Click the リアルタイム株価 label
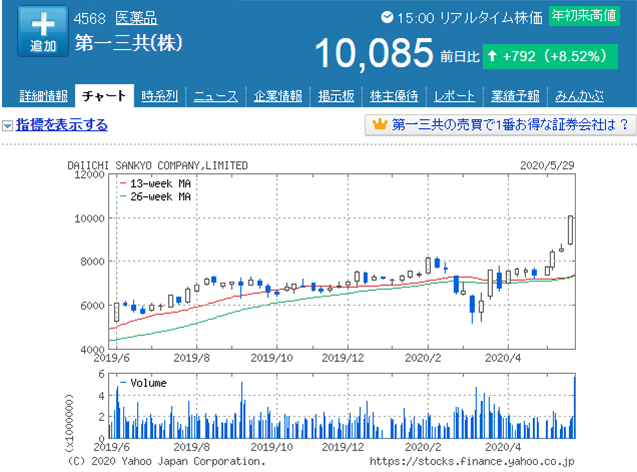Screen dimensions: 637x472 491,17
